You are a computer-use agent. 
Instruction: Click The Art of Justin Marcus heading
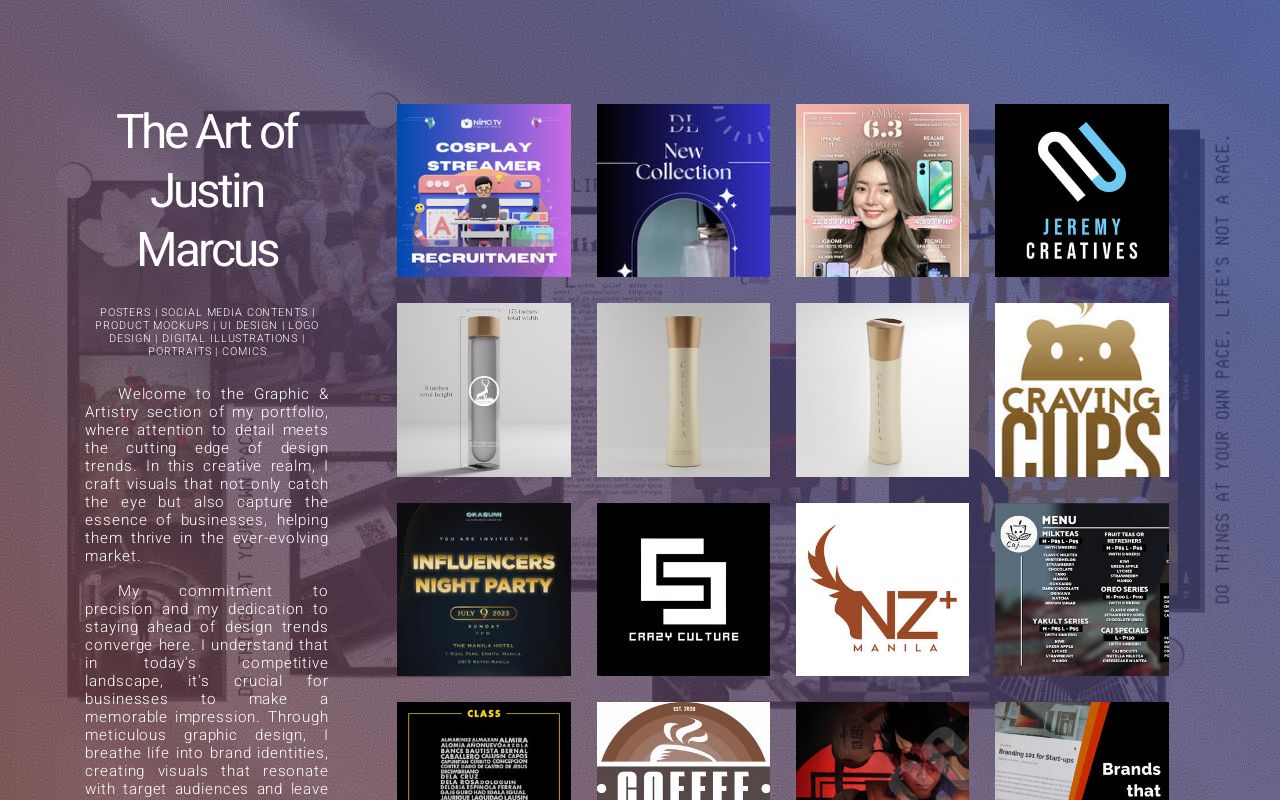click(207, 190)
